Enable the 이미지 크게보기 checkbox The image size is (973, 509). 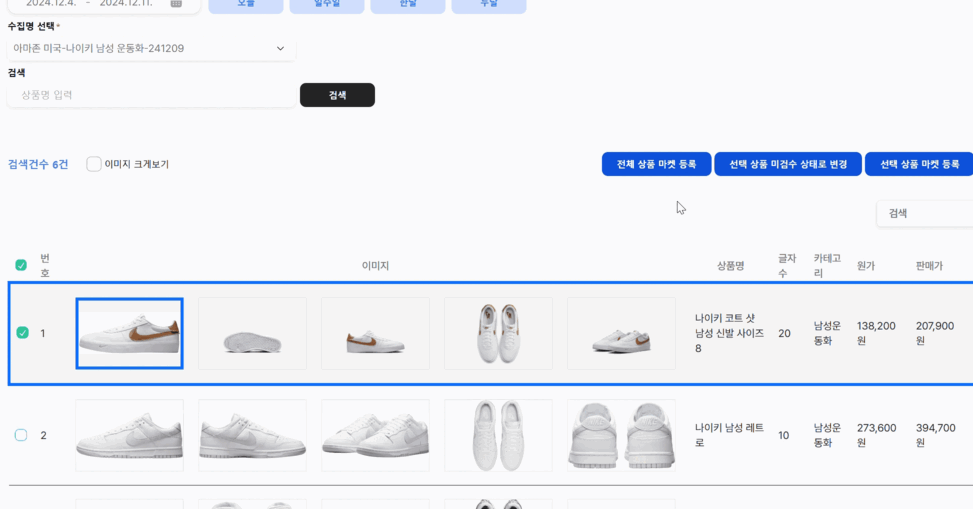pyautogui.click(x=94, y=164)
